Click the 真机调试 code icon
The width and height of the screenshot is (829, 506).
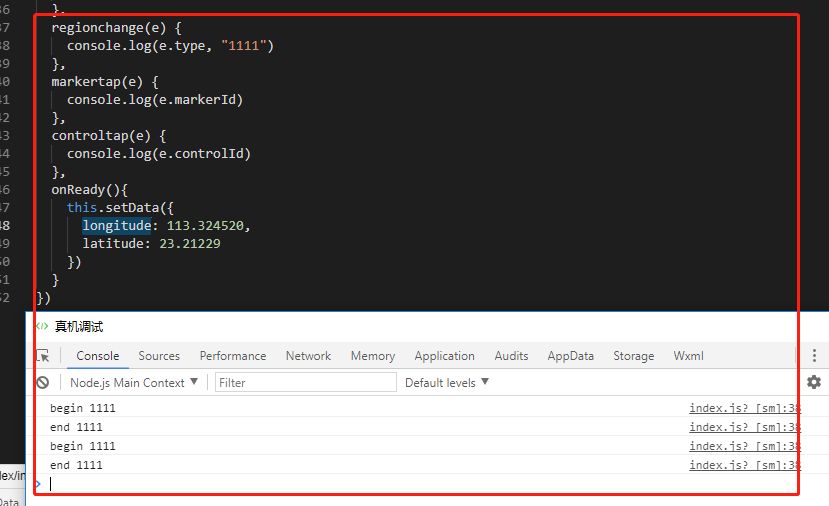click(x=42, y=326)
